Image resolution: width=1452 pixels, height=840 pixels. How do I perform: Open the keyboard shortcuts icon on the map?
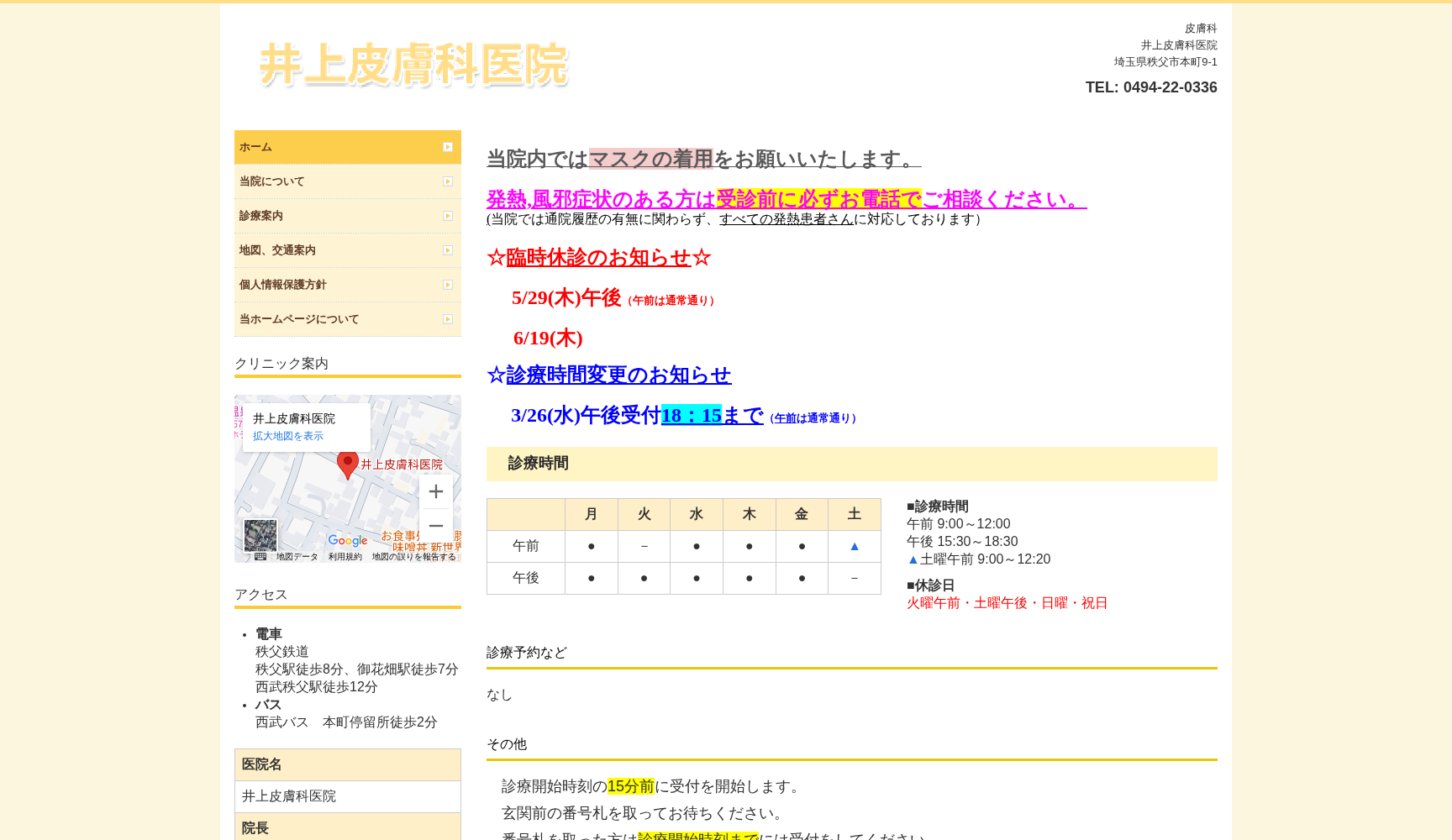pos(260,556)
